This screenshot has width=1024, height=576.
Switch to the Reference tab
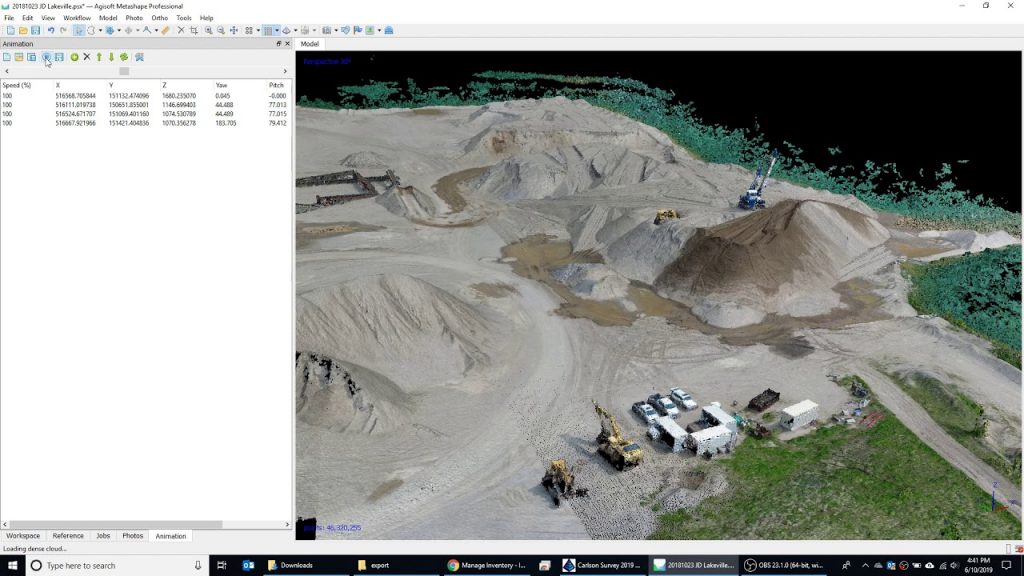tap(68, 535)
